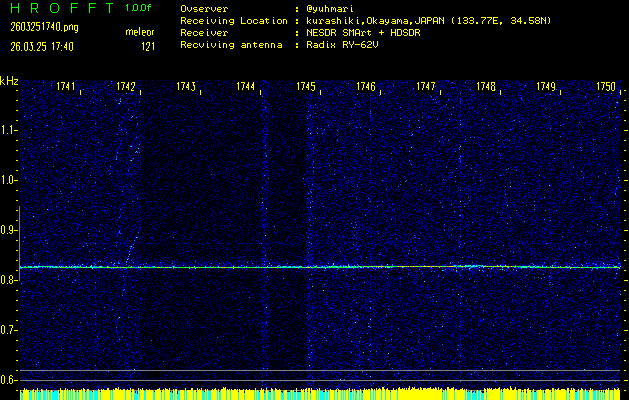Select the 0.6 kHz frequency label
This screenshot has width=629, height=400.
click(x=9, y=380)
